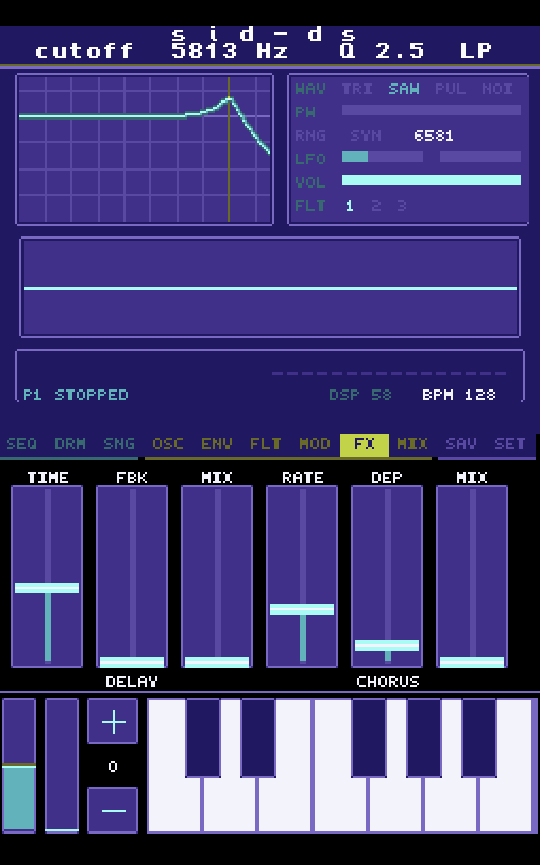Viewport: 540px width, 865px height.
Task: Set the delay FBK slider
Action: [132, 576]
